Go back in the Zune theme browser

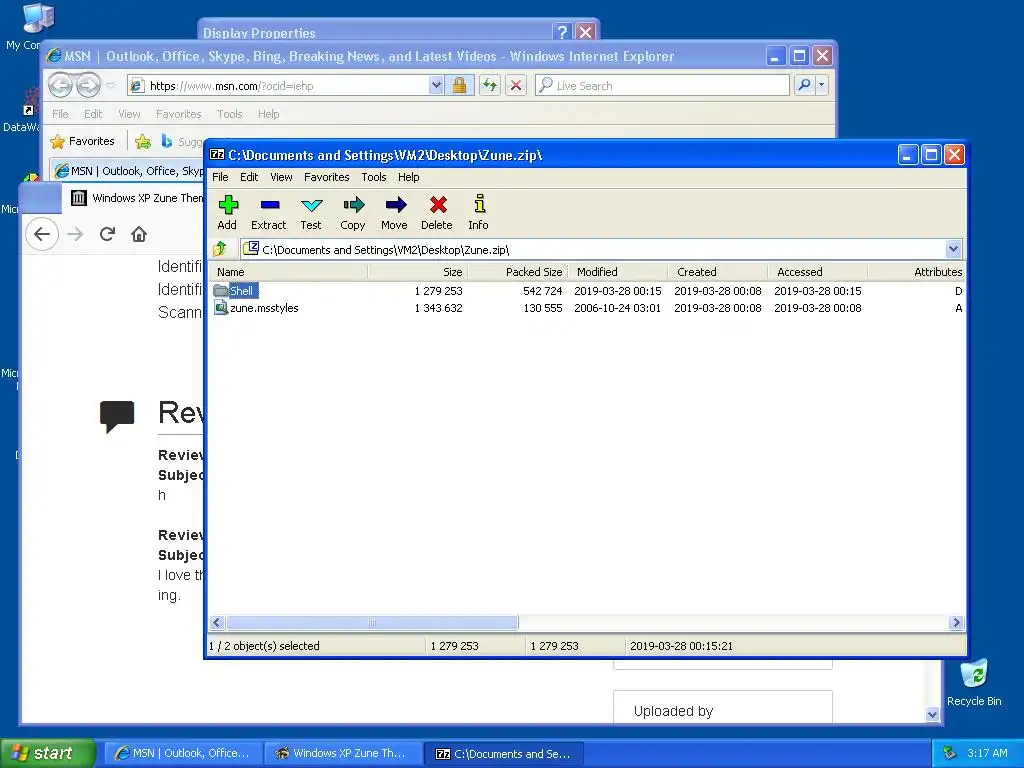click(42, 234)
